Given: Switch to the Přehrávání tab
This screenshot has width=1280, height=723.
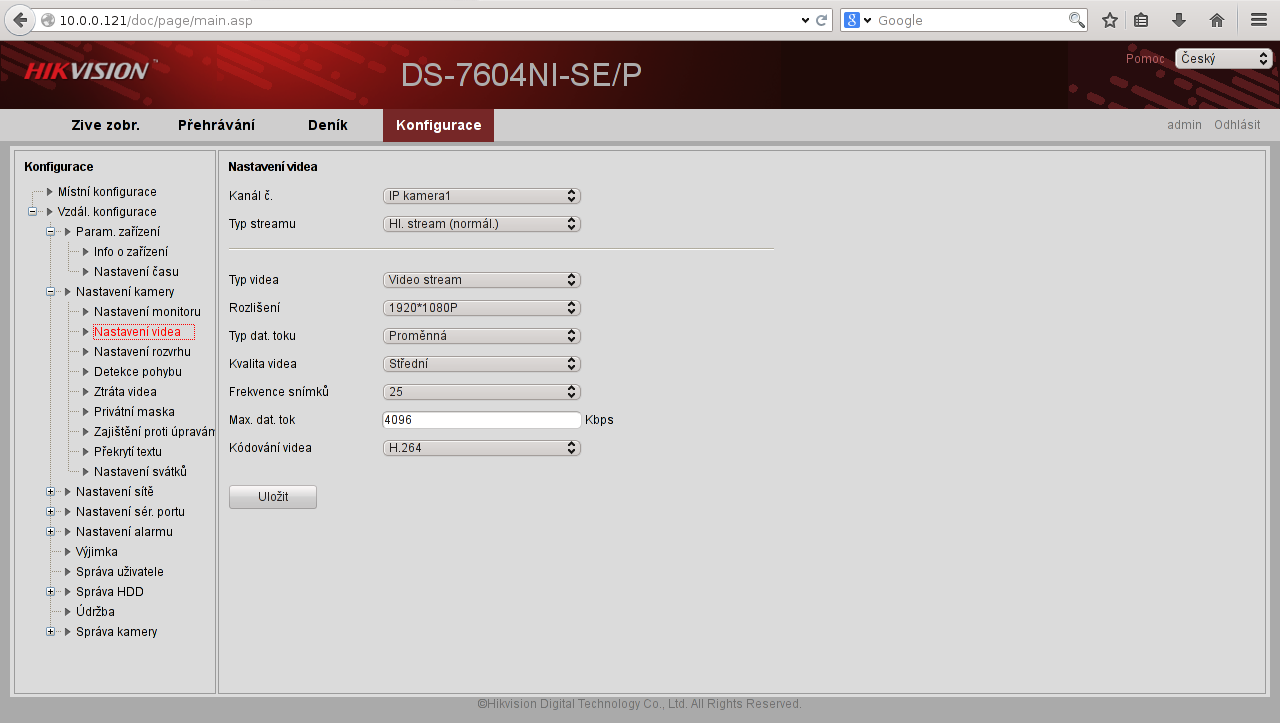Looking at the screenshot, I should 216,125.
